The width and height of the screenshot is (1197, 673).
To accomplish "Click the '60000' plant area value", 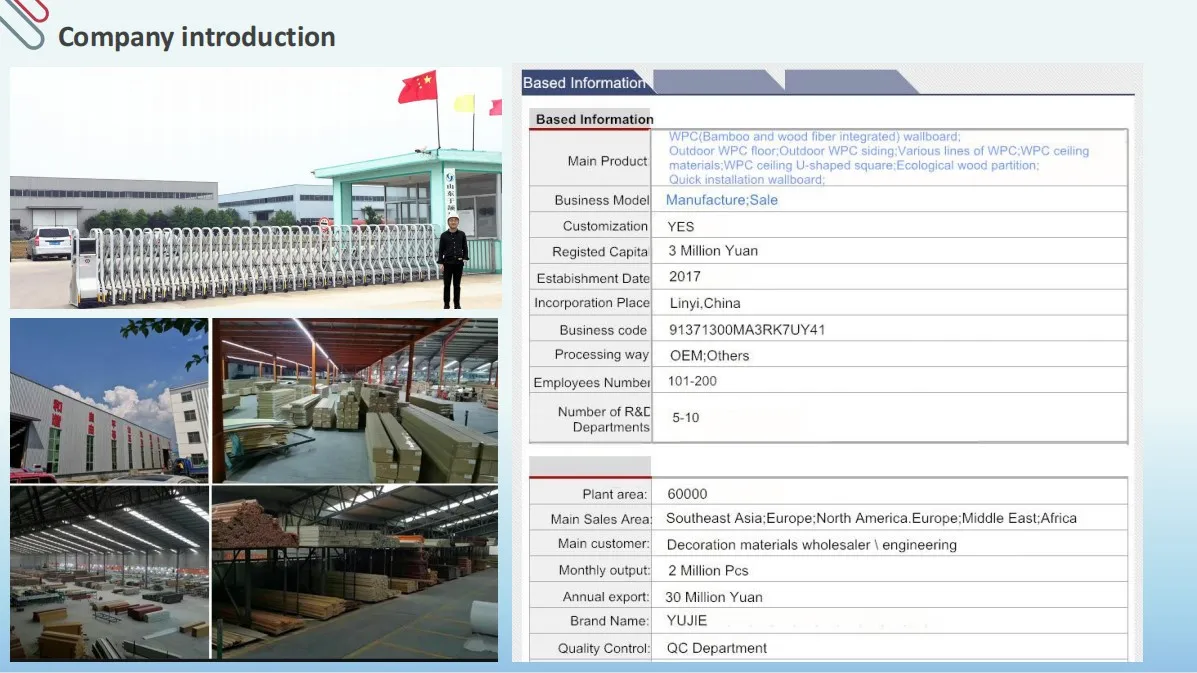I will coord(687,494).
